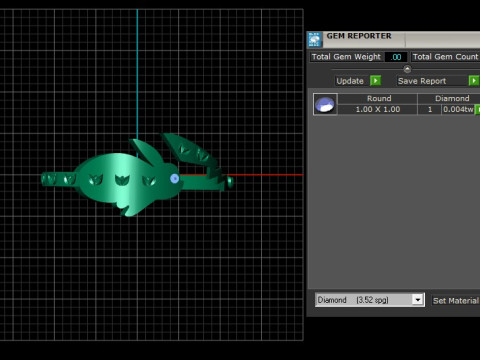Select the round gem thumbnail in report
Screen dimensions: 480x360
tap(325, 104)
